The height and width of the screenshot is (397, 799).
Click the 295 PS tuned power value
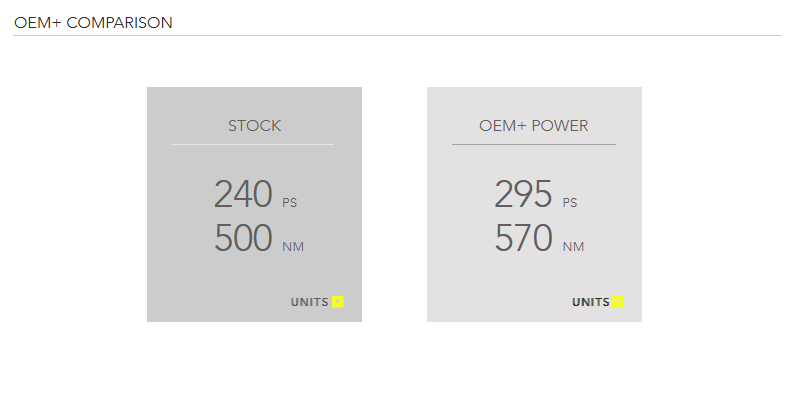[x=535, y=194]
